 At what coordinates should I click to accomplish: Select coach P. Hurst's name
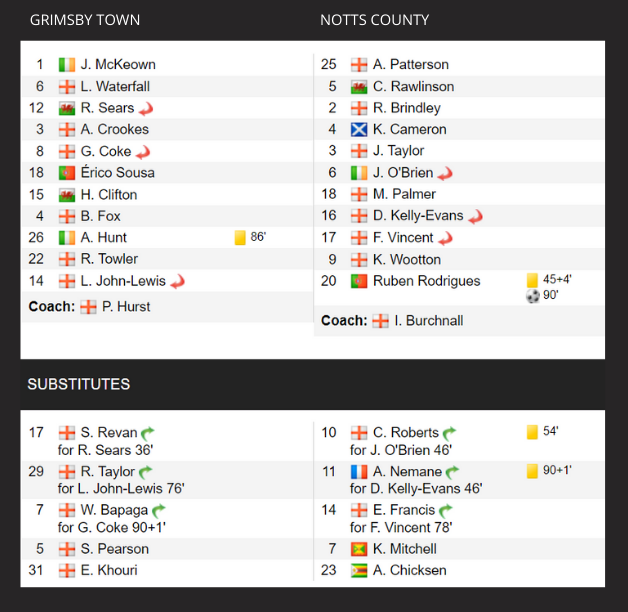128,307
